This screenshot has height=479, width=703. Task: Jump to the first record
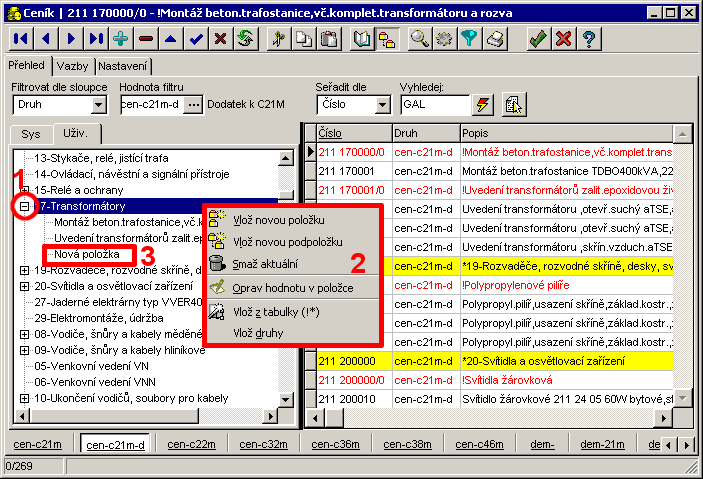(x=21, y=39)
